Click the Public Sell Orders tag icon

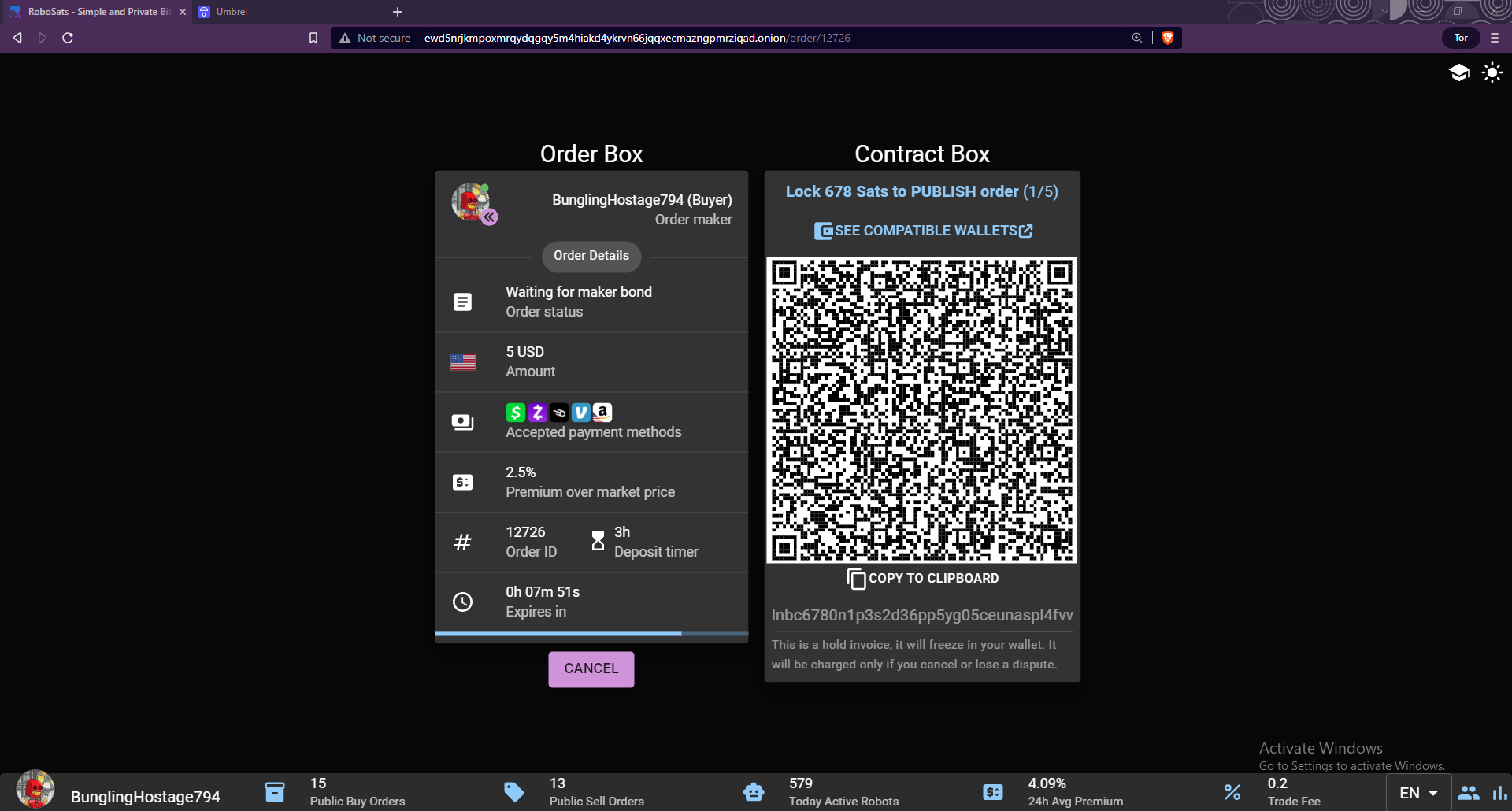(x=514, y=791)
